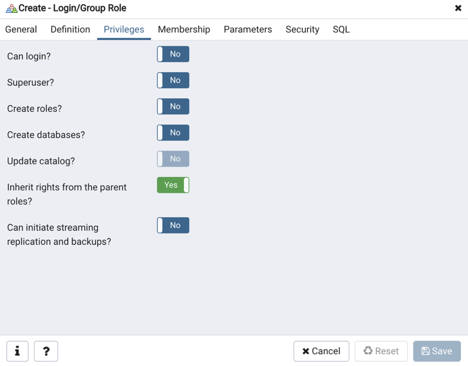This screenshot has height=366, width=468.
Task: Click the Cancel button
Action: tap(321, 351)
